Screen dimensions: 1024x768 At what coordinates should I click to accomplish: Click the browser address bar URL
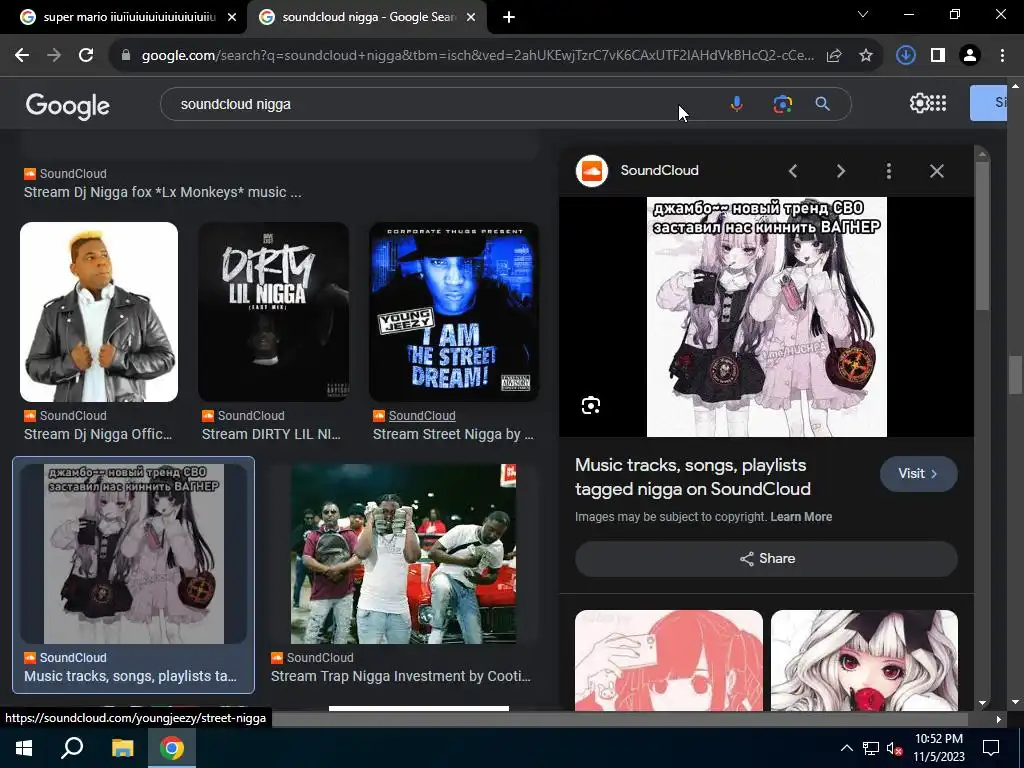(477, 56)
